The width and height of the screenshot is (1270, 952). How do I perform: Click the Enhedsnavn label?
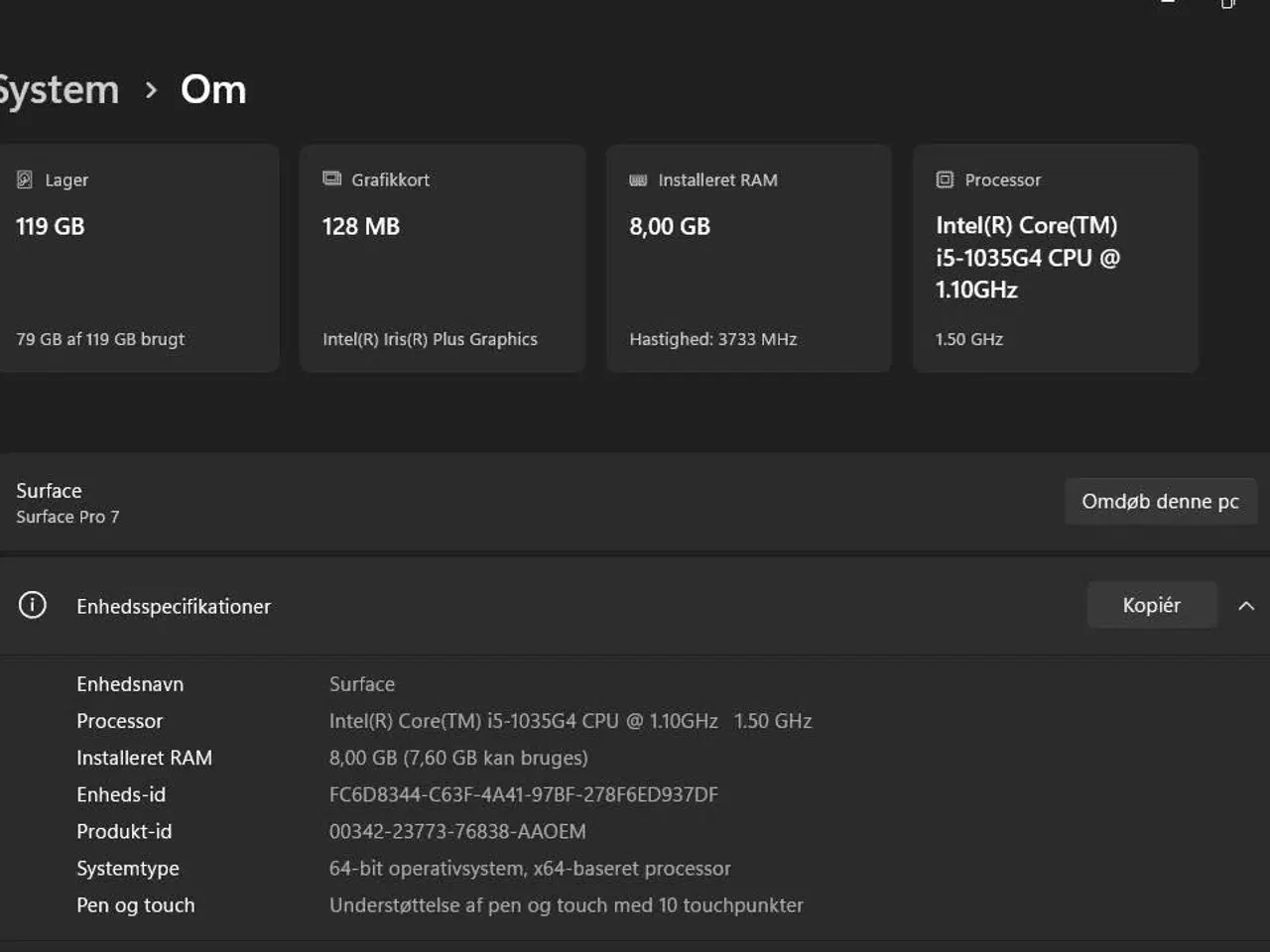pos(130,684)
